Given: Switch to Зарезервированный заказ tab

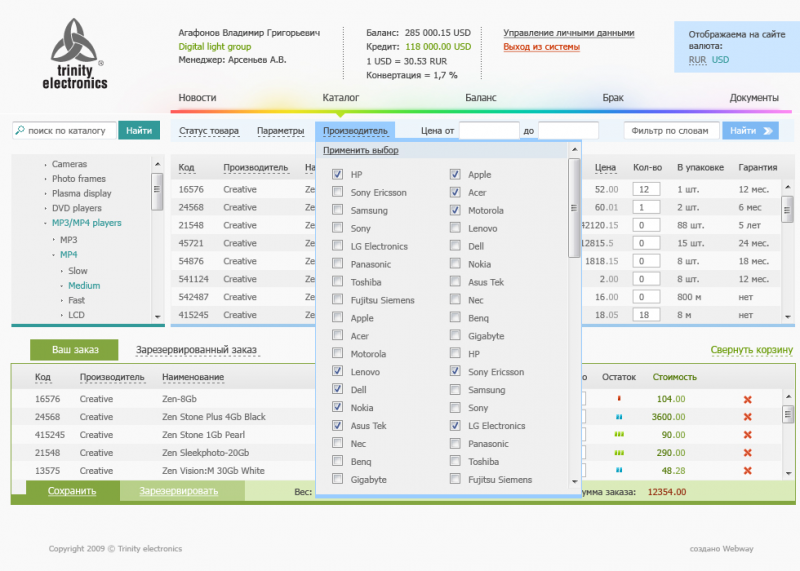Looking at the screenshot, I should (x=196, y=350).
